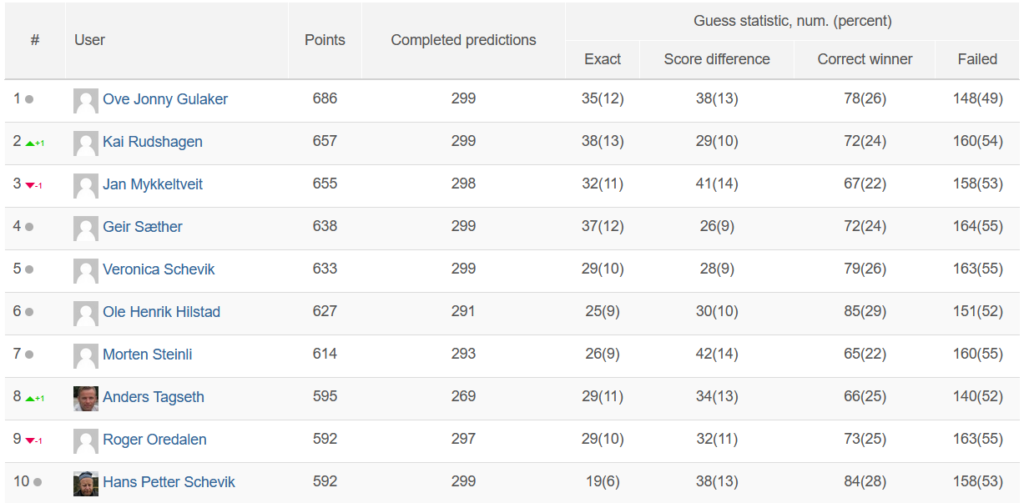Screen dimensions: 1024x503
Task: Open Morten Steinli's profile link
Action: pos(148,354)
